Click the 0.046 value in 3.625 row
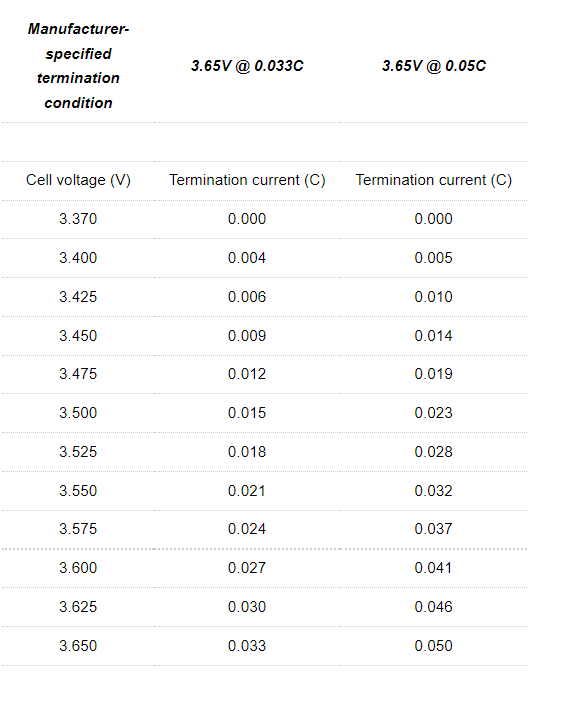Screen dimensions: 583x715 pyautogui.click(x=433, y=607)
